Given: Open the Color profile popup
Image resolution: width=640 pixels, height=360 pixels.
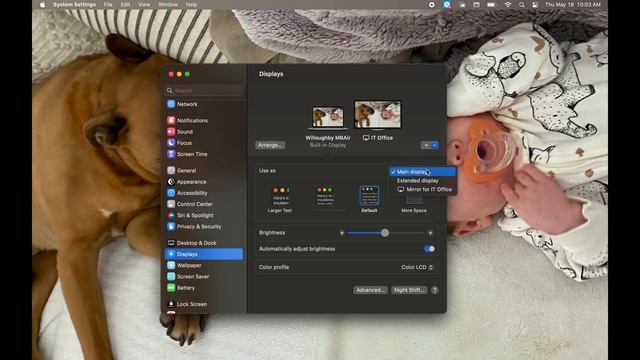Looking at the screenshot, I should coord(417,267).
